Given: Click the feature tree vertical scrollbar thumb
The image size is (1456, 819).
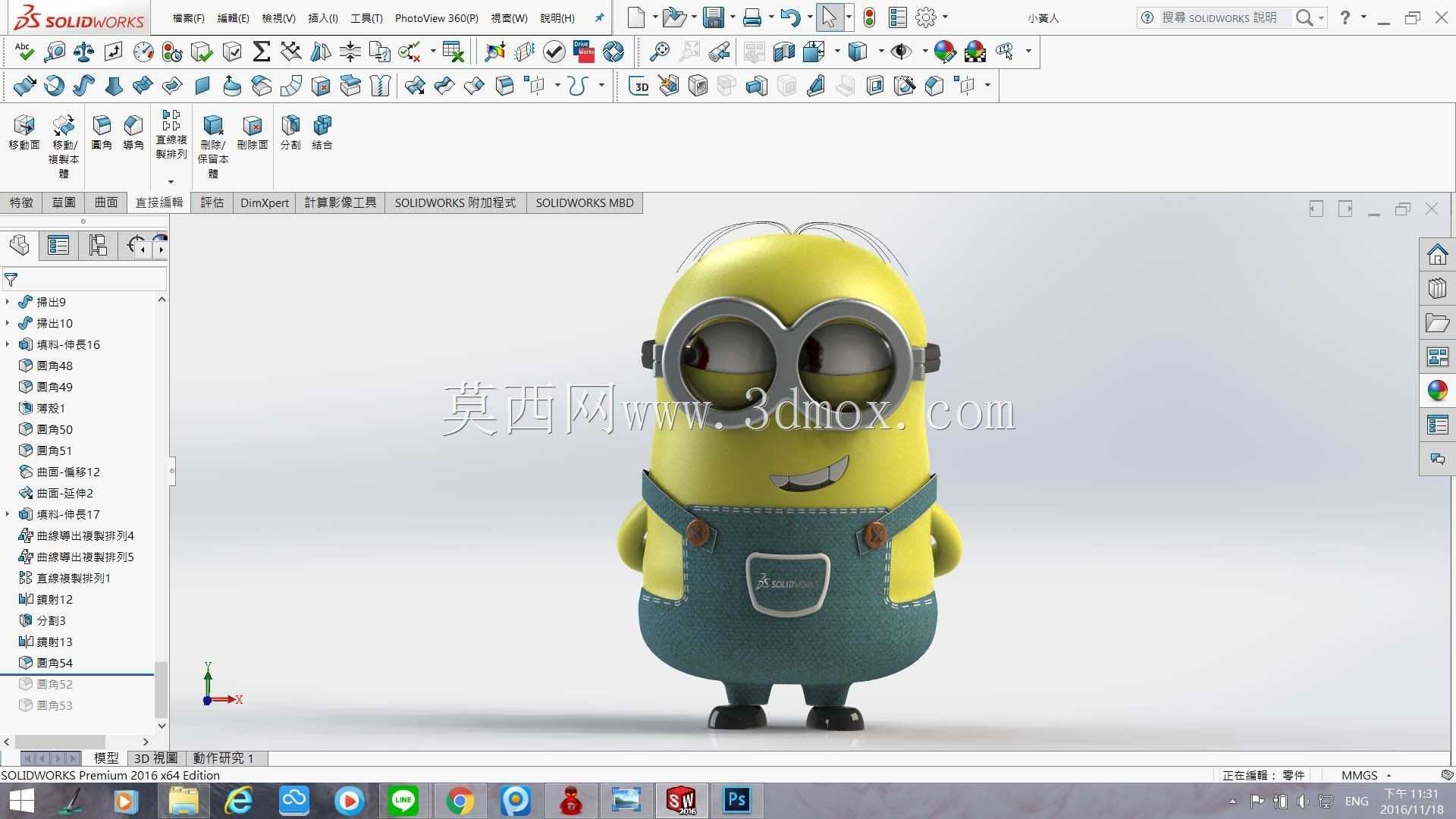Looking at the screenshot, I should click(x=161, y=689).
